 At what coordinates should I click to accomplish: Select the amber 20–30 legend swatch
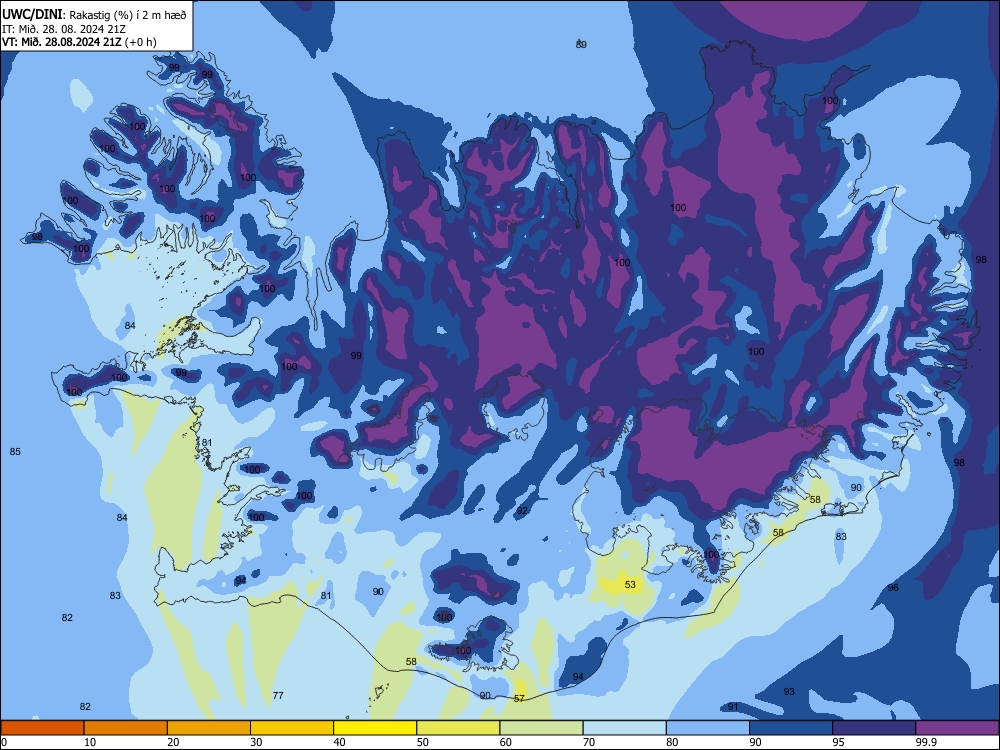click(209, 728)
